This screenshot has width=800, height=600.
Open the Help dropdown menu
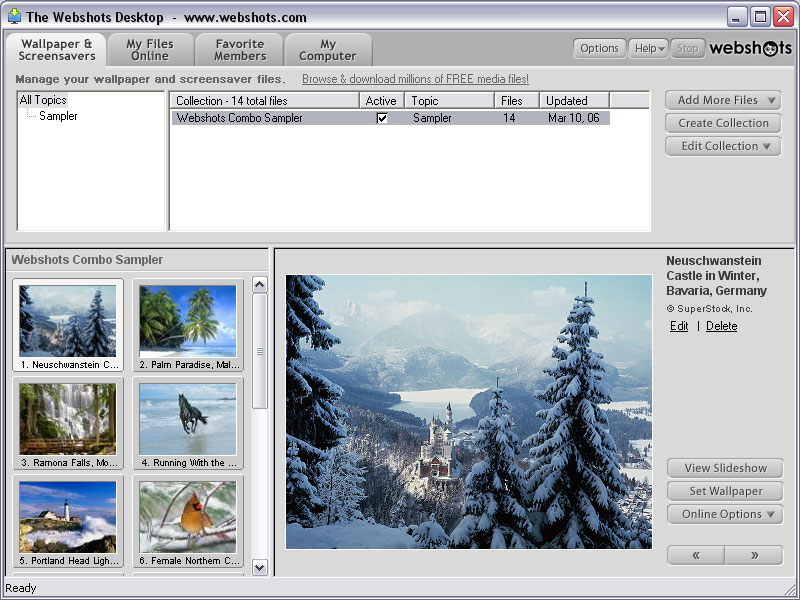point(648,48)
